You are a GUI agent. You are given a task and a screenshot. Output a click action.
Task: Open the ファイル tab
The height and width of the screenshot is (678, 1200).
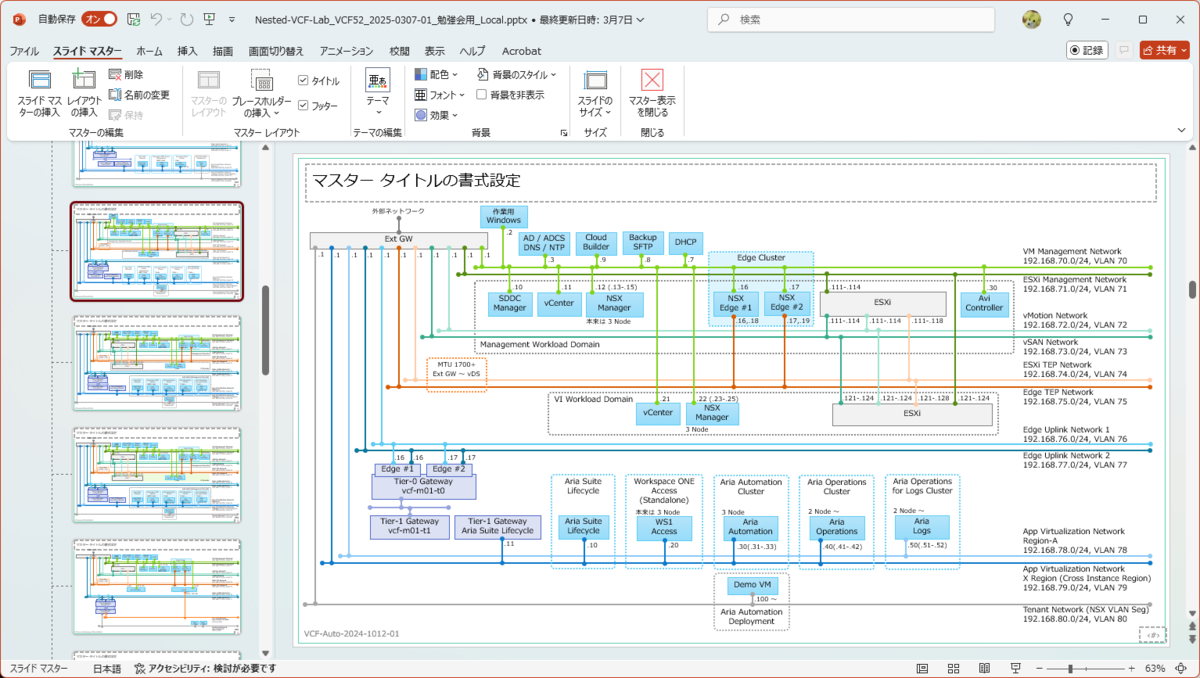tap(25, 51)
